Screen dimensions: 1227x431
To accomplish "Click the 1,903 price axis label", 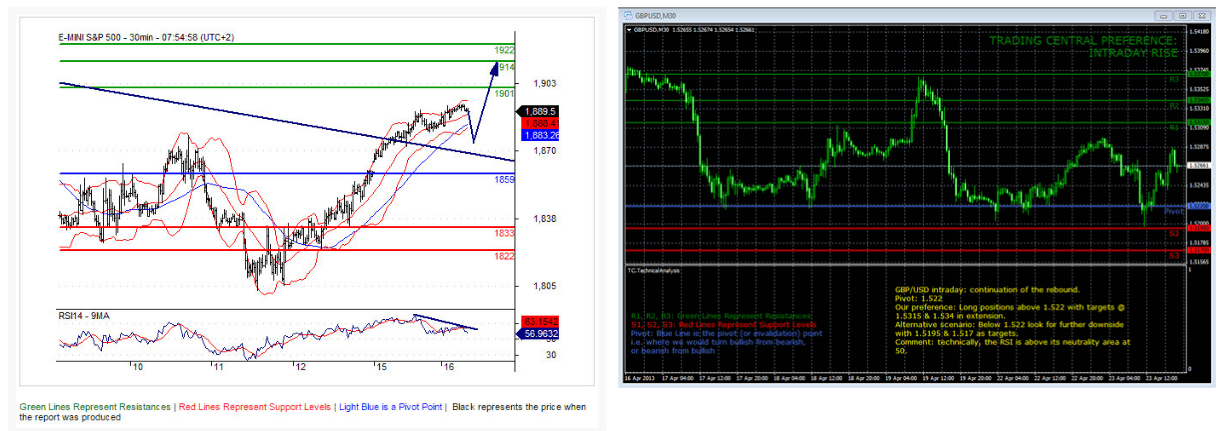I will click(545, 84).
